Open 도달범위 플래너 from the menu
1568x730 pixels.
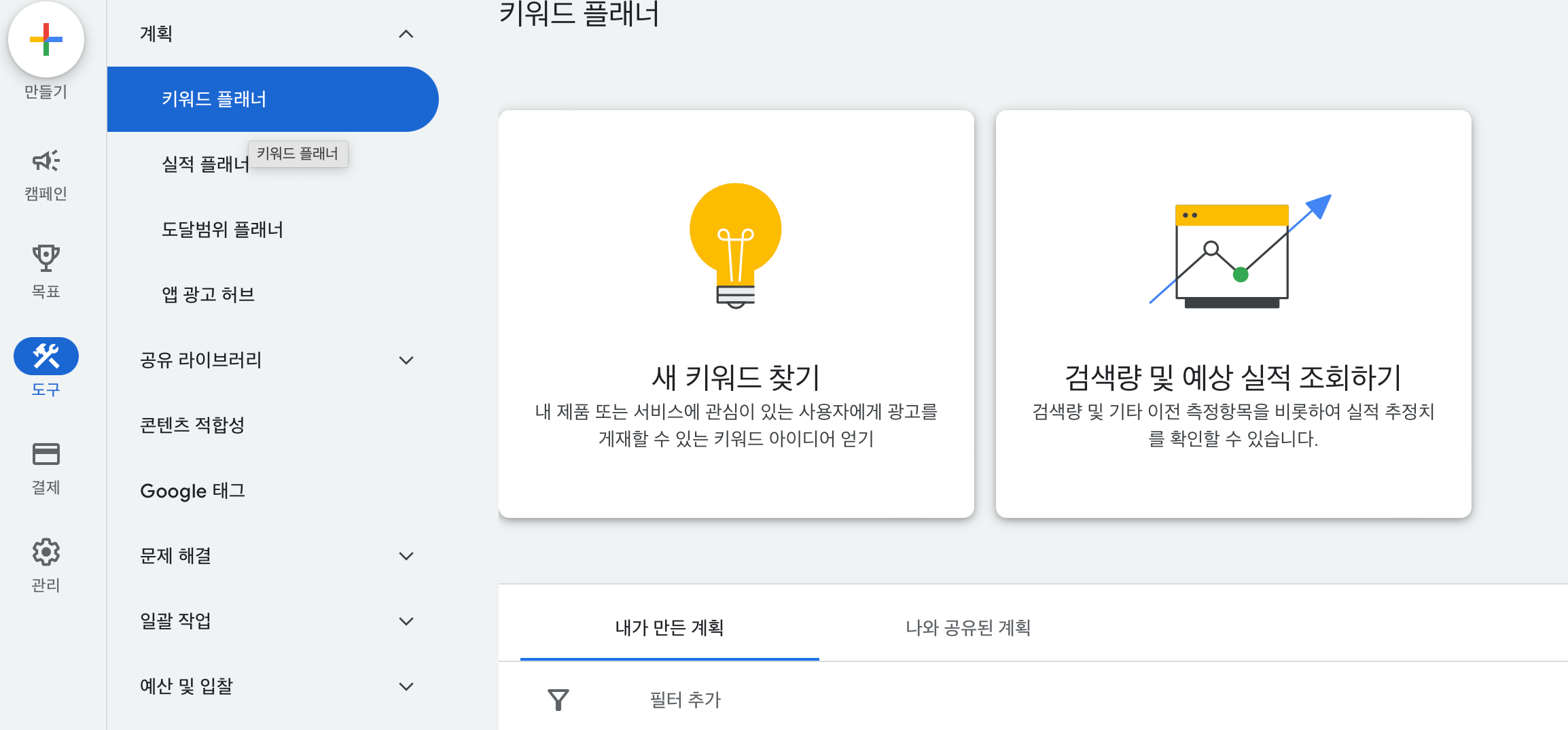[x=221, y=230]
